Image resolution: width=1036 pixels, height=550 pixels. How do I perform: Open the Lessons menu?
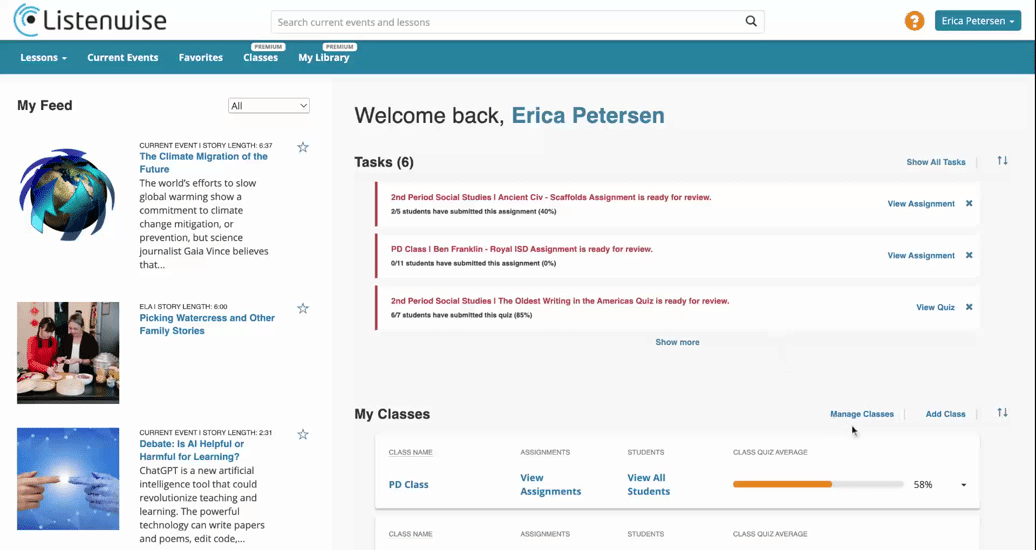point(44,58)
